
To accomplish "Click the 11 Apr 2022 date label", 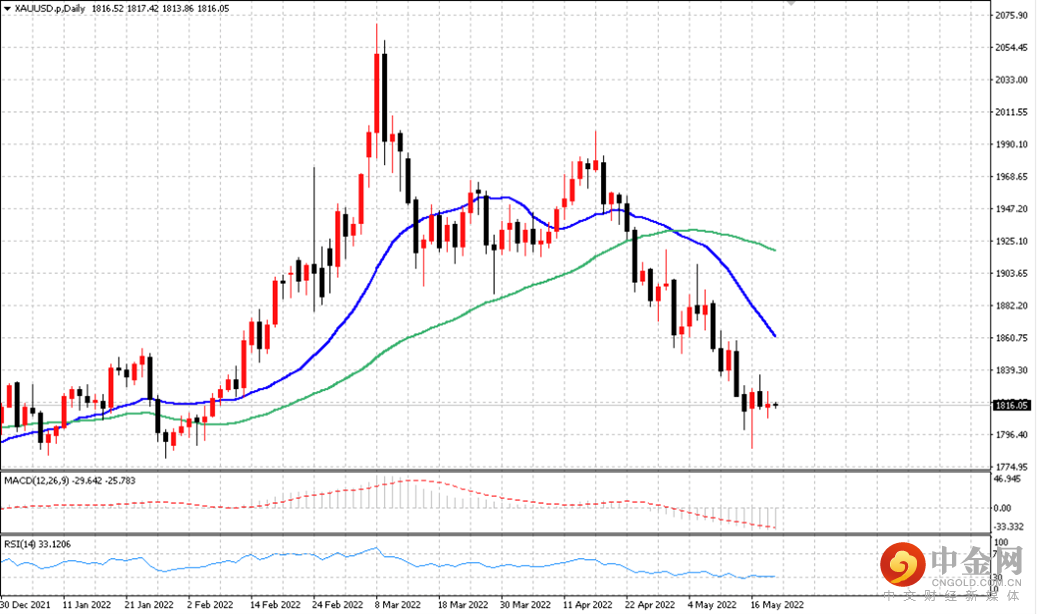I will pyautogui.click(x=587, y=605).
